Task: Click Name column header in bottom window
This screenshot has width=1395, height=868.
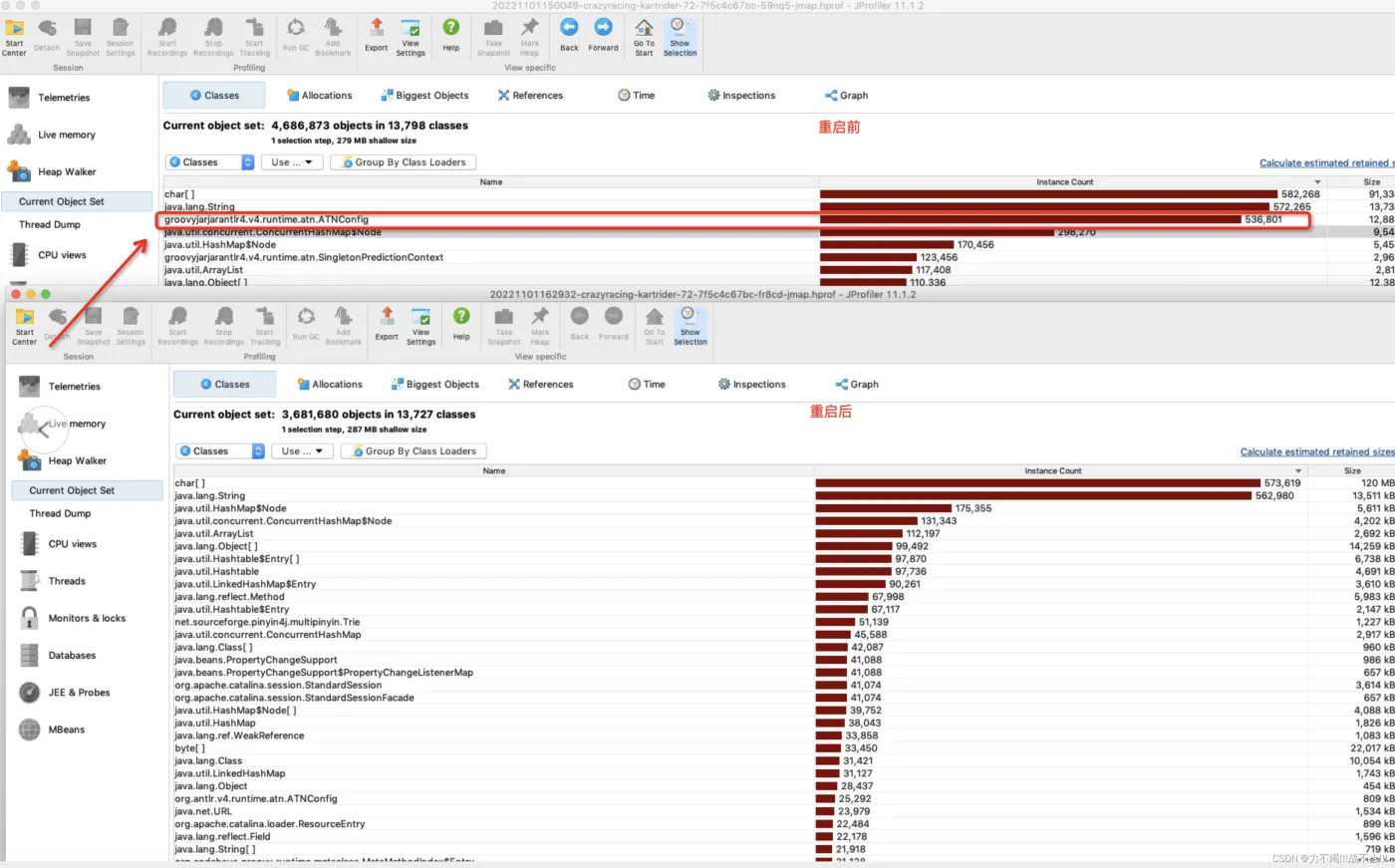Action: click(x=494, y=471)
